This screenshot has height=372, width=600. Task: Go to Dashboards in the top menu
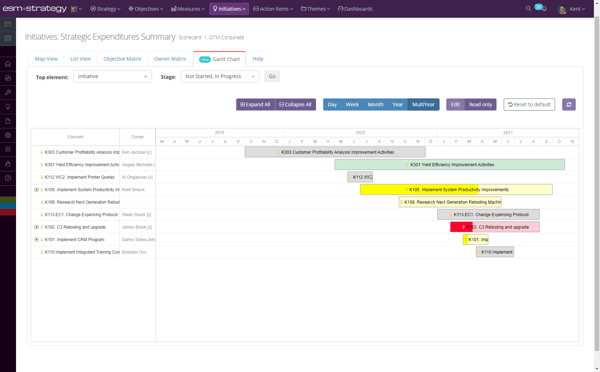click(355, 9)
